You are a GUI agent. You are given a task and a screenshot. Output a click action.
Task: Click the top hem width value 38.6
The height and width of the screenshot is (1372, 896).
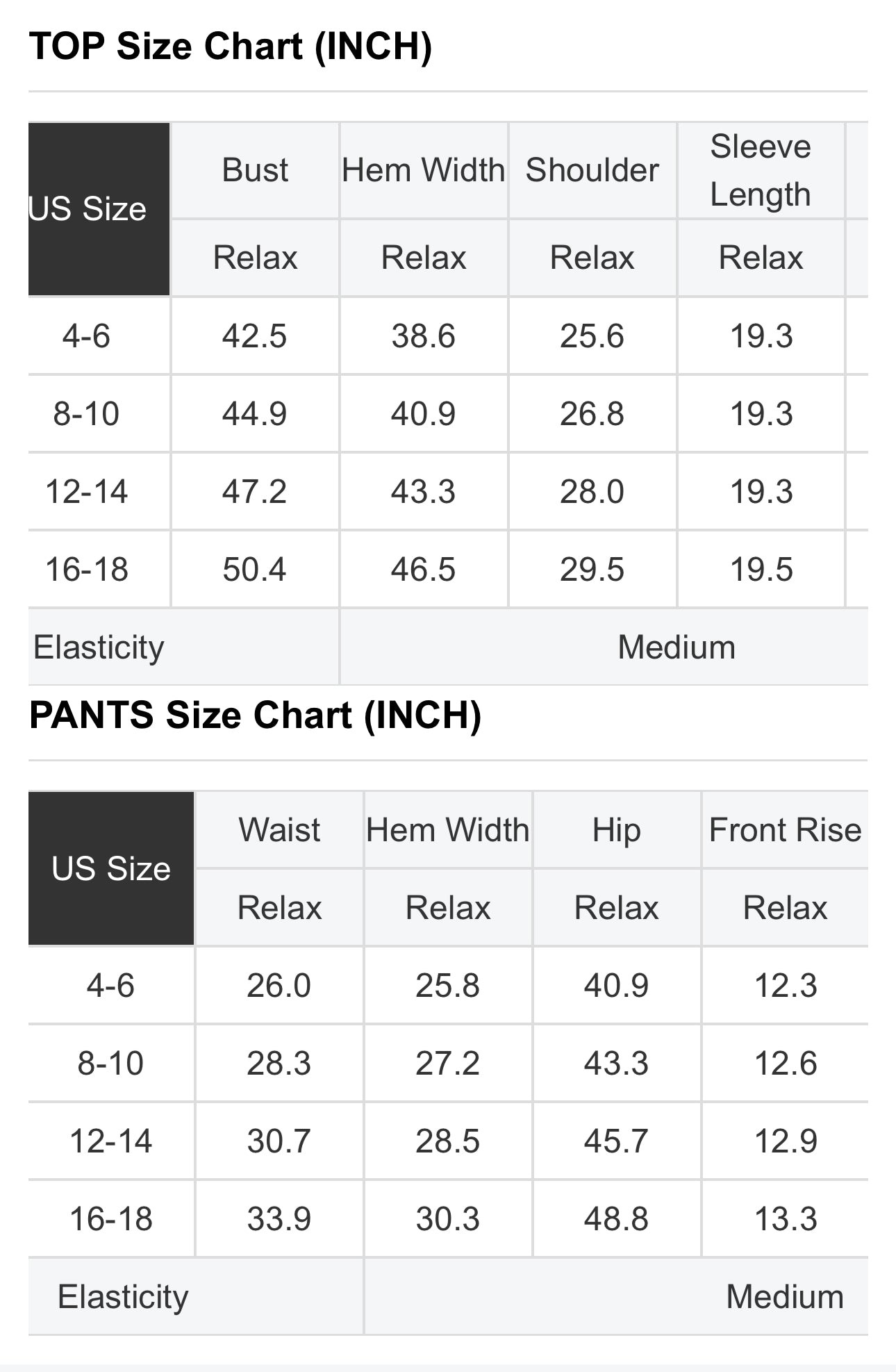coord(423,337)
